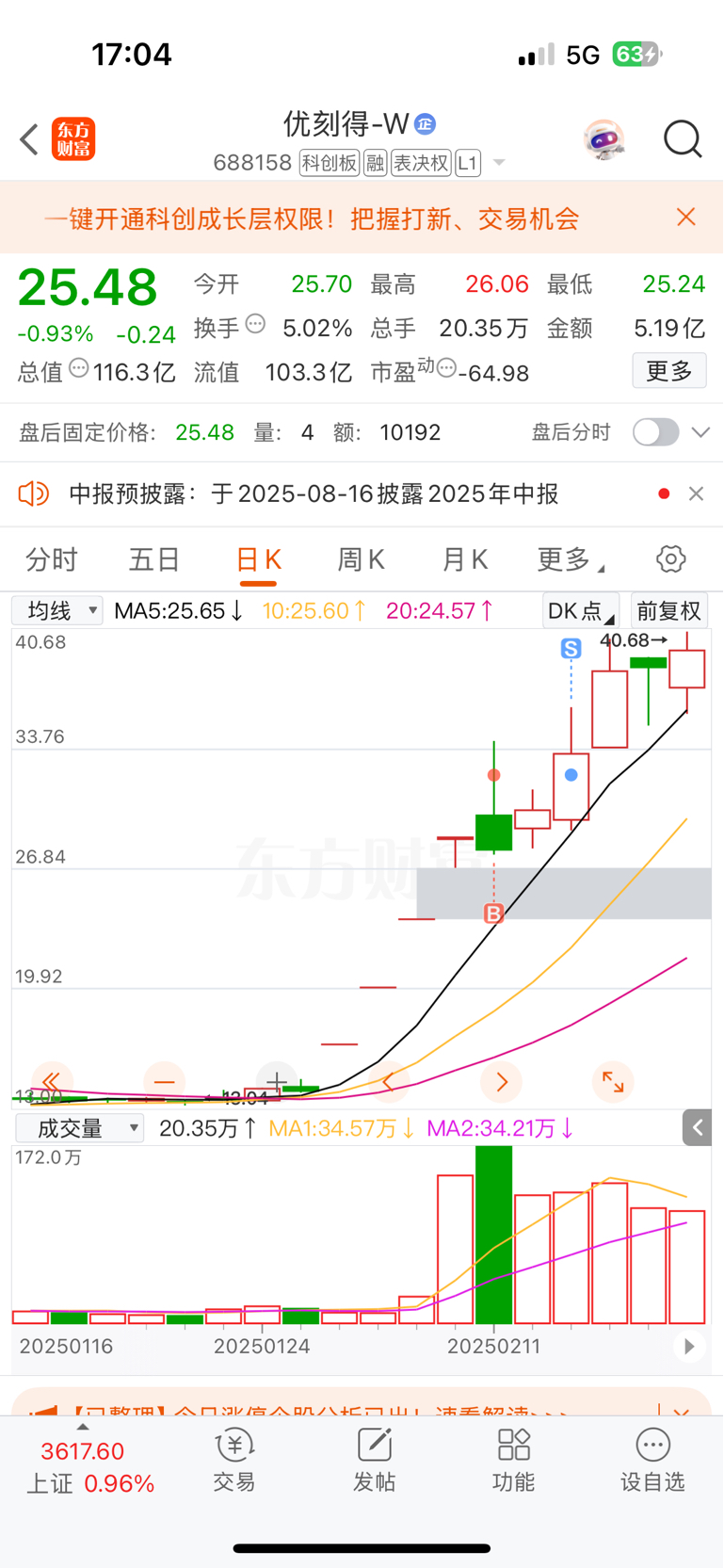Tap the 上证 3617.60 index ticker

point(89,1467)
